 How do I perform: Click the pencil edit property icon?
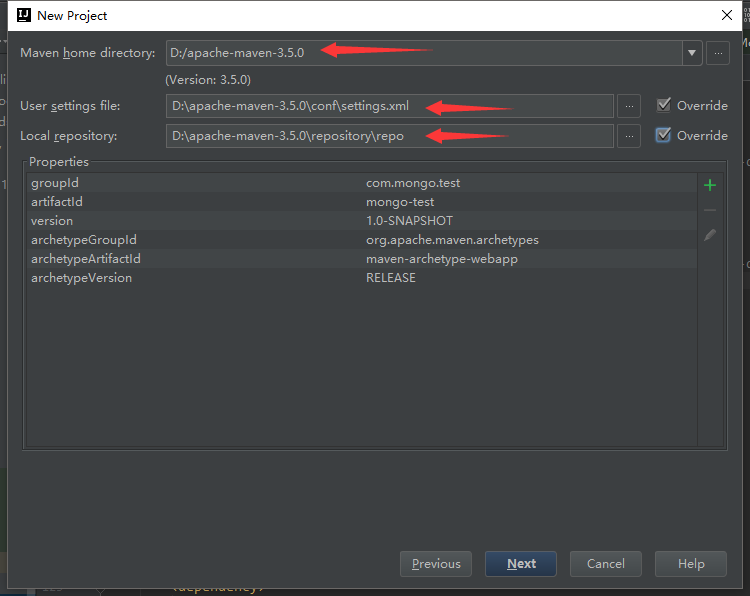(710, 235)
